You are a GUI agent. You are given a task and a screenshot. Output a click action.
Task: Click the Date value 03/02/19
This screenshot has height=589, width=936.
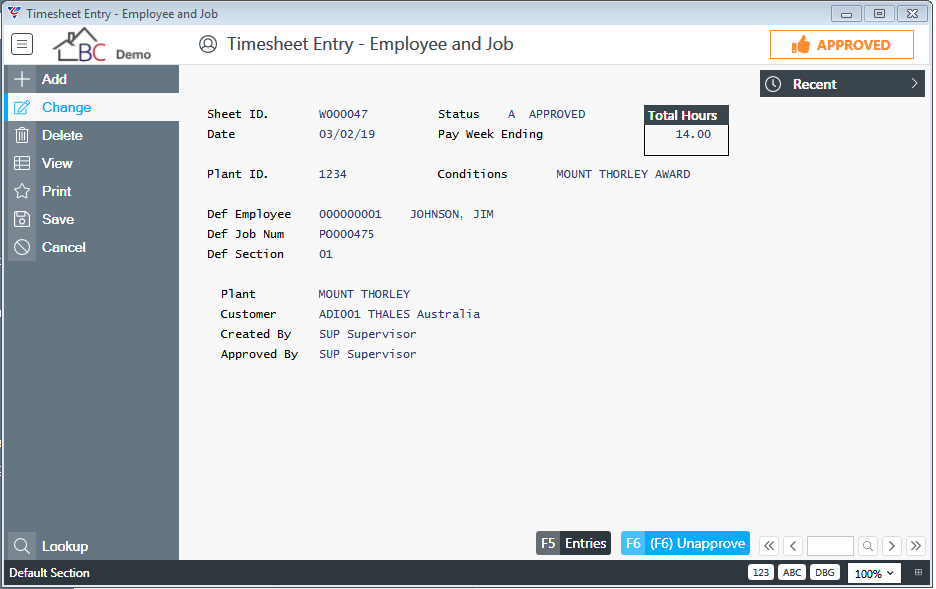click(347, 134)
